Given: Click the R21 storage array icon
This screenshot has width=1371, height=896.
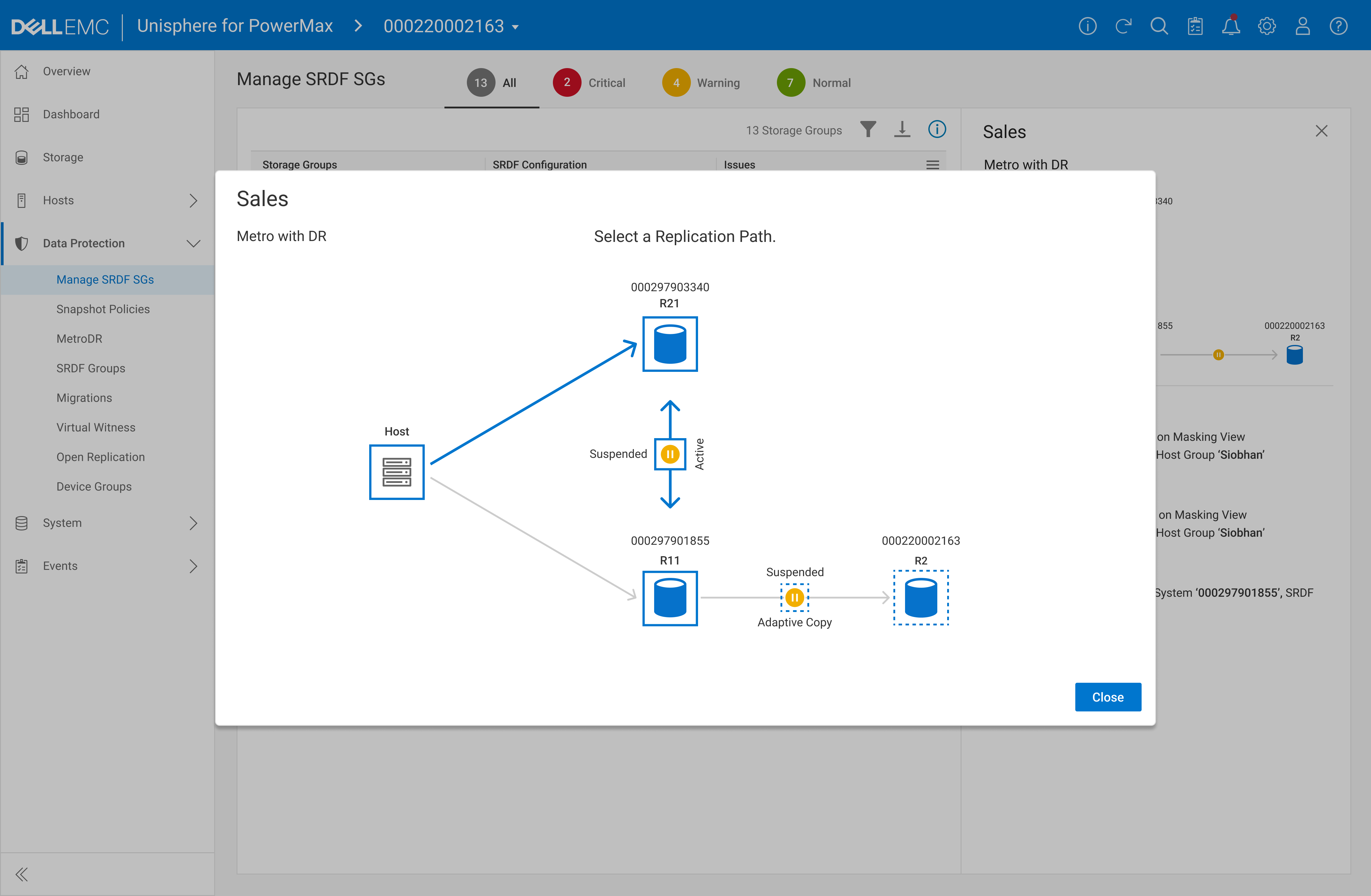Looking at the screenshot, I should point(669,344).
